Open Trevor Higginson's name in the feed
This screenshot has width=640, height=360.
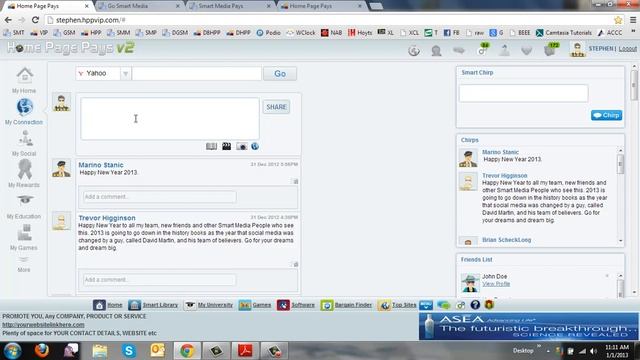107,218
